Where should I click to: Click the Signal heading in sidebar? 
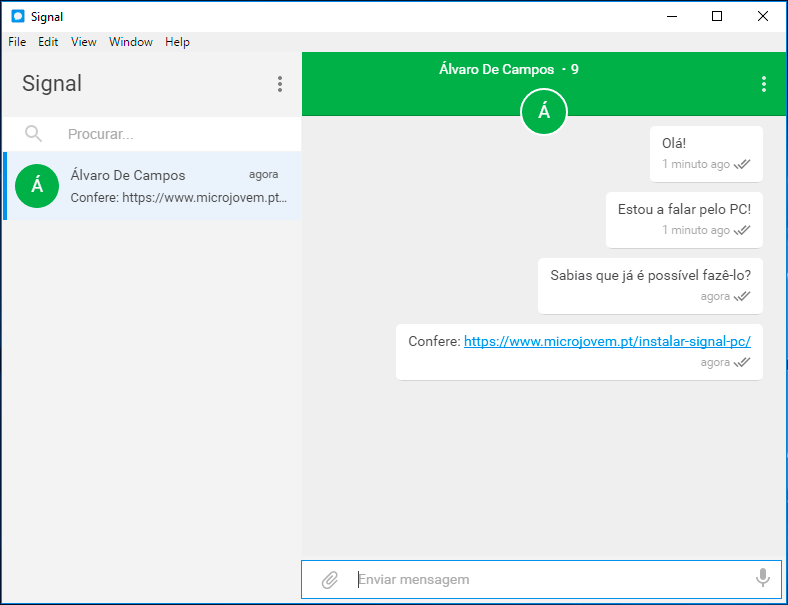pos(52,83)
